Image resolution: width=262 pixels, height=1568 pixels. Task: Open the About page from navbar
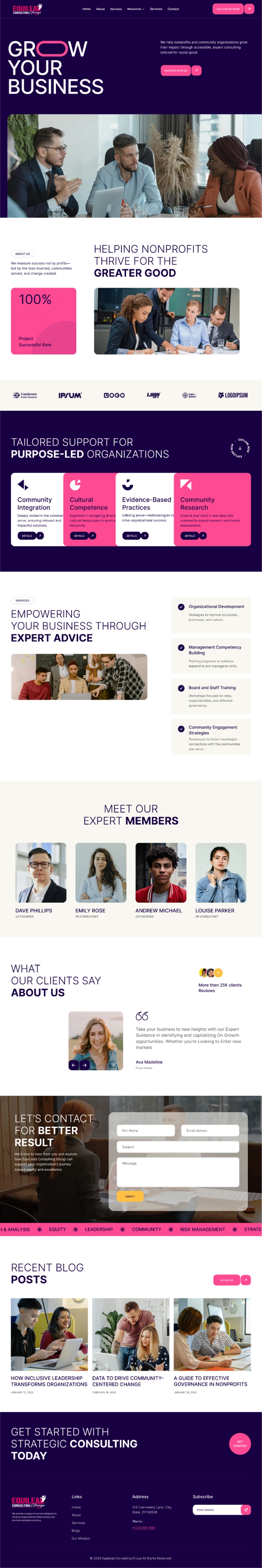pyautogui.click(x=101, y=9)
